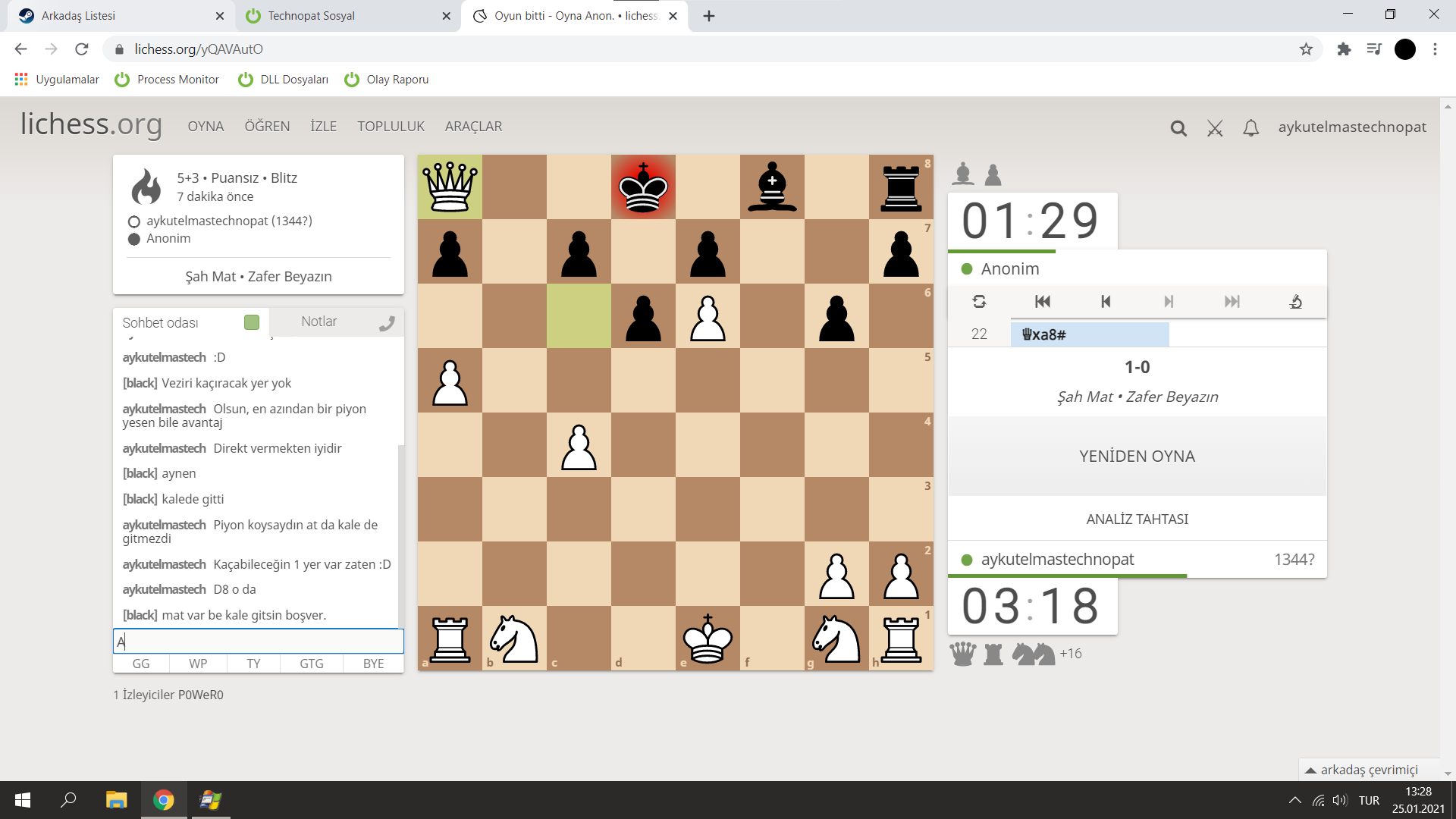The width and height of the screenshot is (1456, 819).
Task: Flip the board orientation icon
Action: coord(979,302)
